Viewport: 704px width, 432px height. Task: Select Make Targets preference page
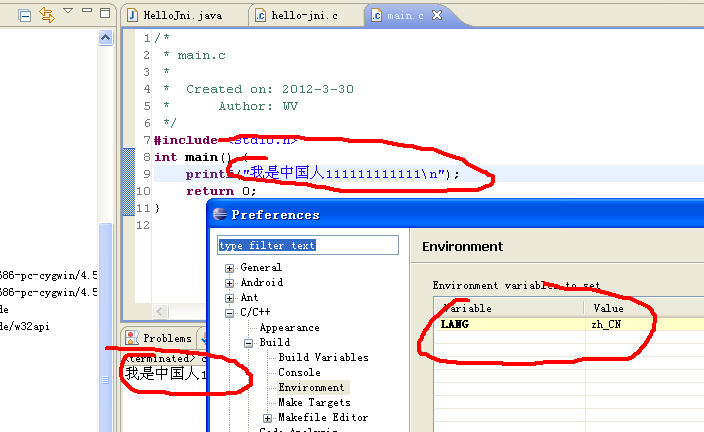314,402
